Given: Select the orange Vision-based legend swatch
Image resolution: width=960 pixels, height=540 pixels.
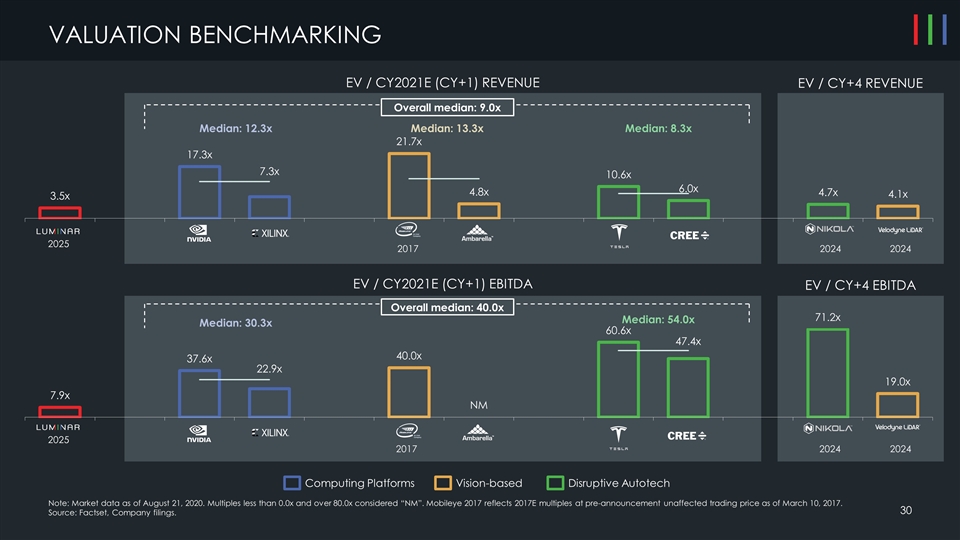Looking at the screenshot, I should (x=438, y=485).
